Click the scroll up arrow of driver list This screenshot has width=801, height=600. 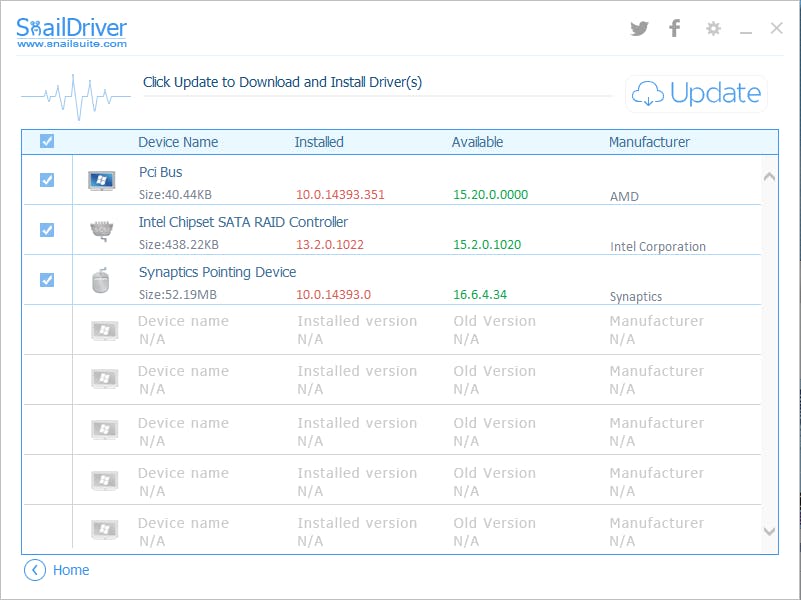(769, 177)
